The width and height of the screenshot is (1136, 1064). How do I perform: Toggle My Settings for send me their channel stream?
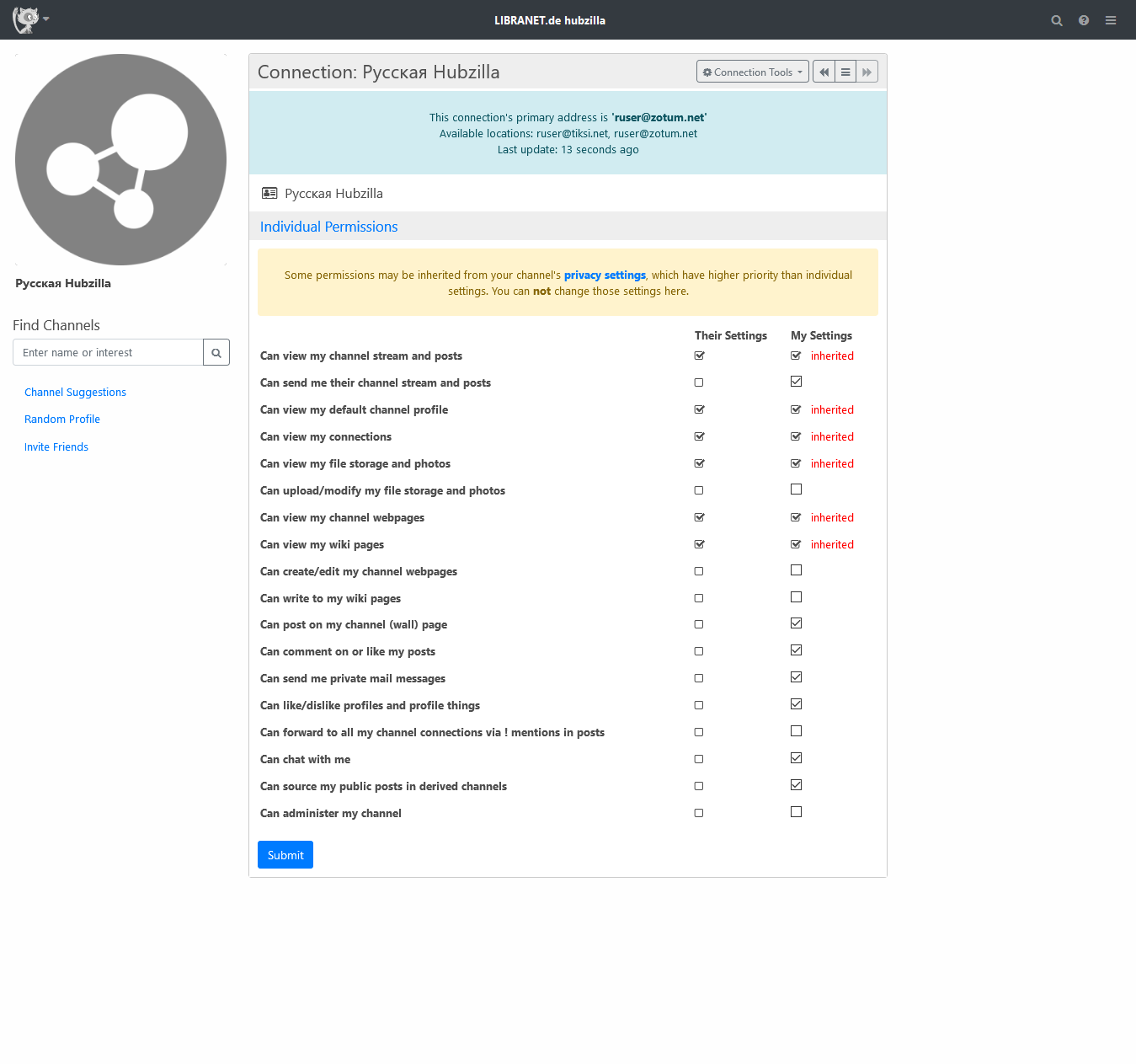[796, 382]
